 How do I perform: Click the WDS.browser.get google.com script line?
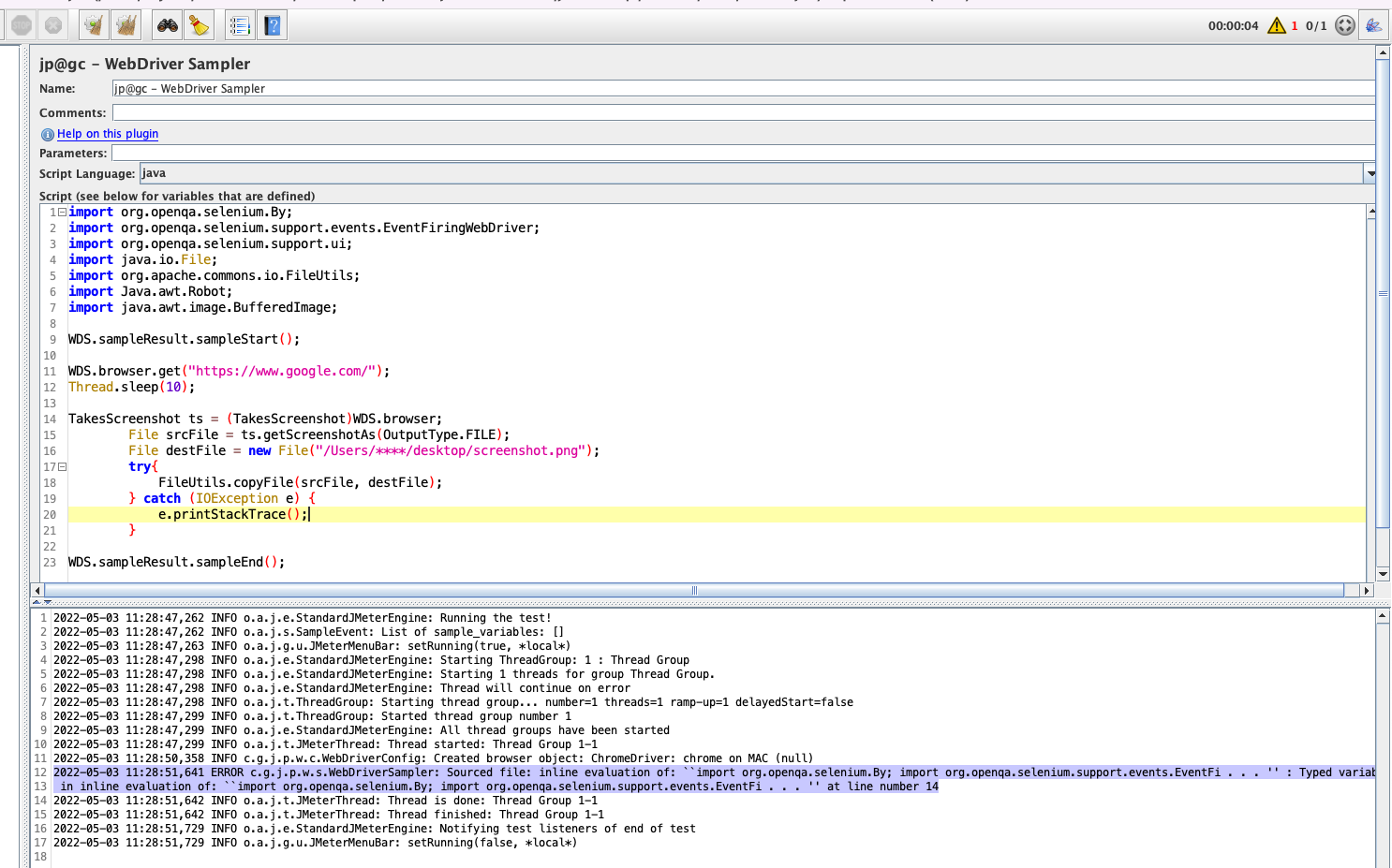[229, 371]
